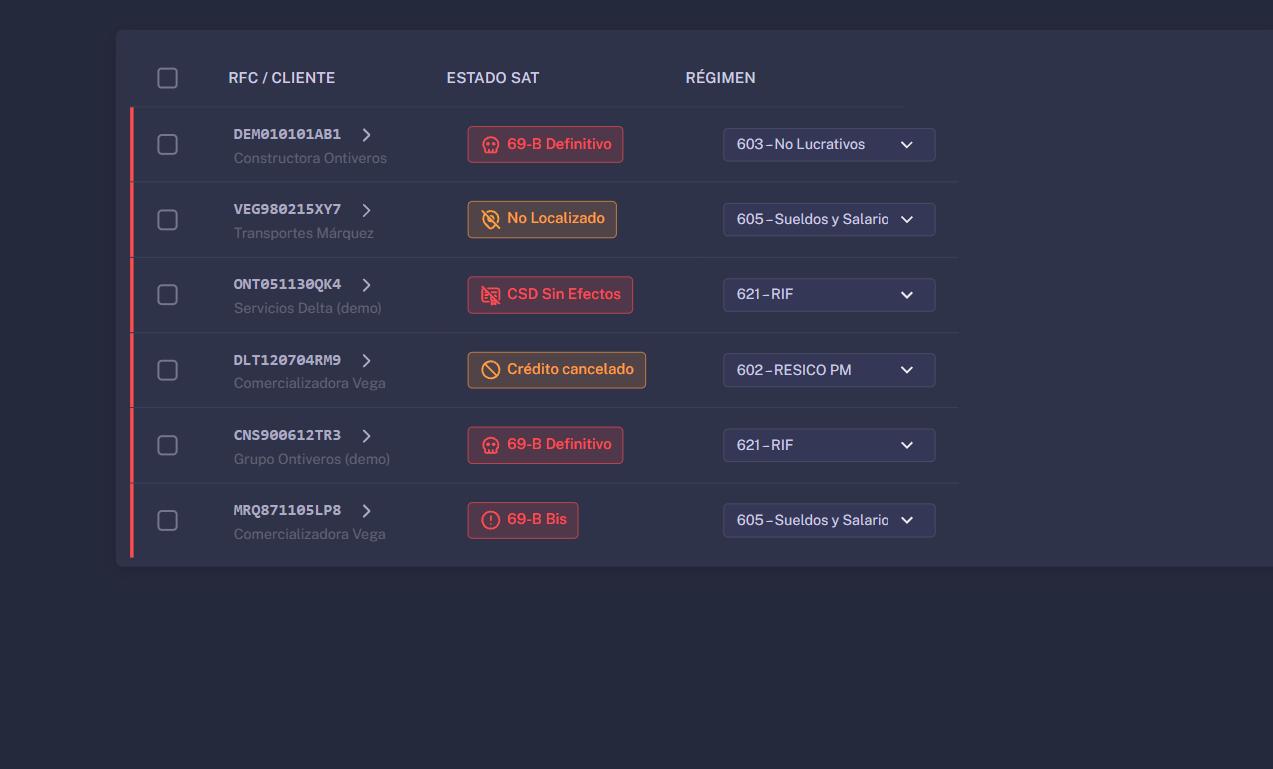Toggle the select-all checkbox in the table header

point(167,78)
